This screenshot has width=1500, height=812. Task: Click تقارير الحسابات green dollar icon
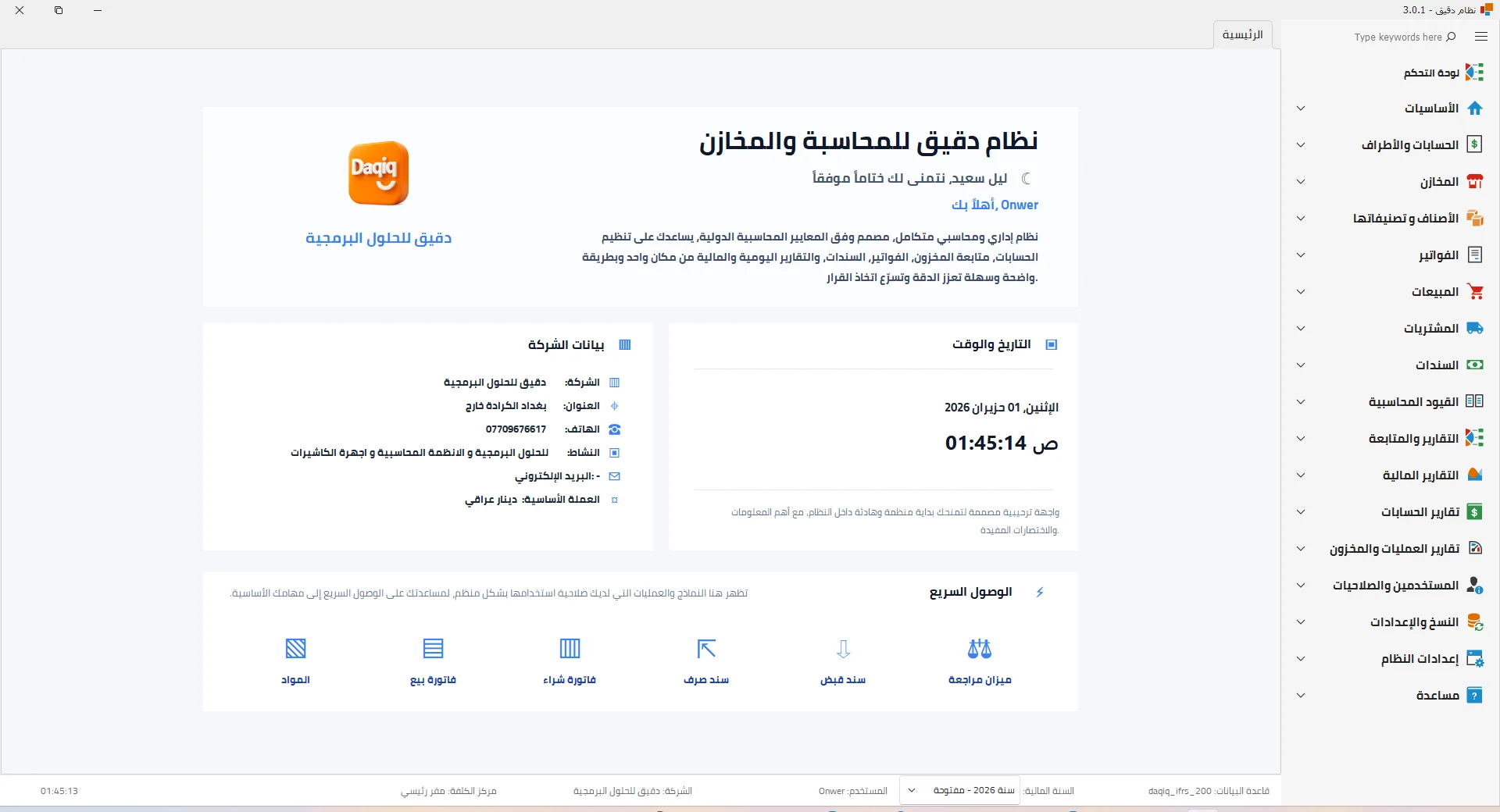click(1474, 512)
